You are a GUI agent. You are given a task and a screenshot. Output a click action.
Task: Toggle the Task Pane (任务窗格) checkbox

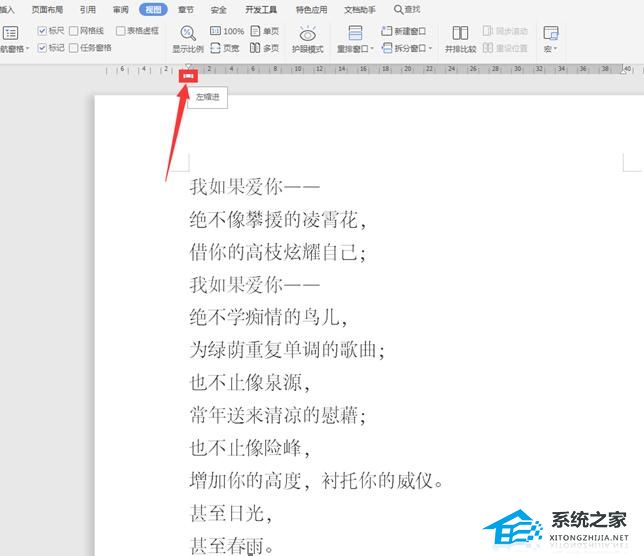74,47
